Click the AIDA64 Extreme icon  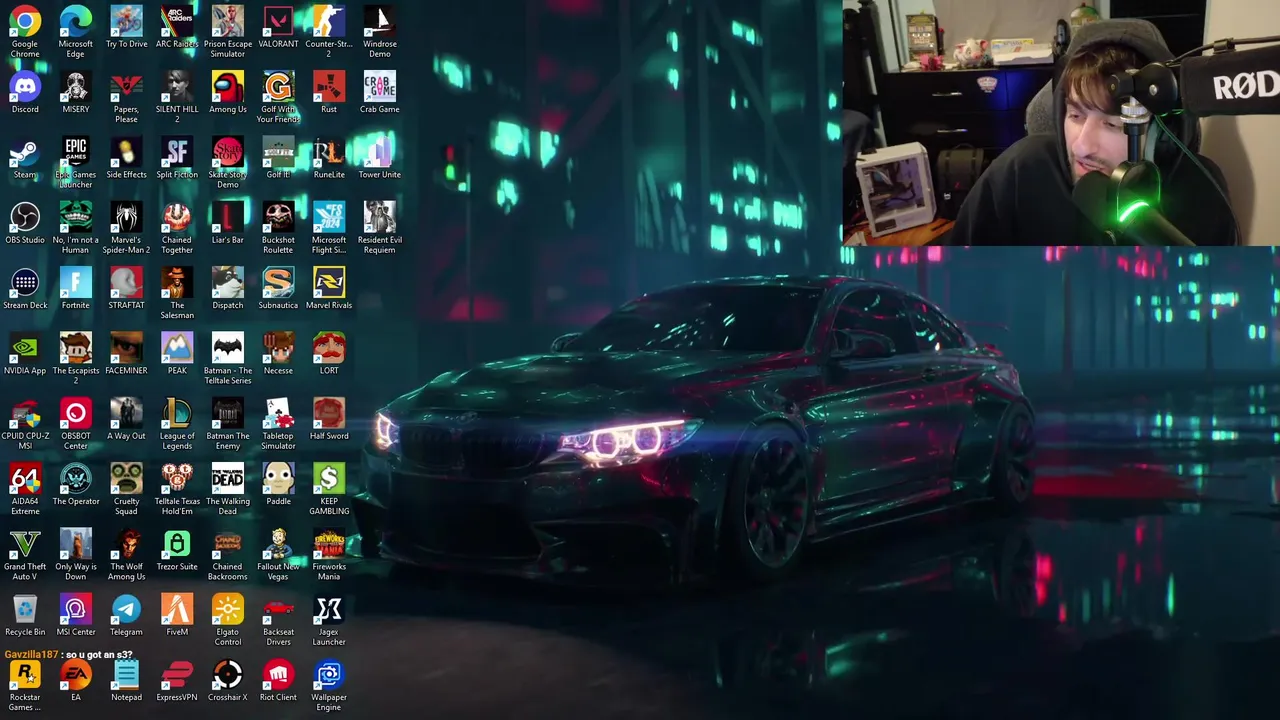(x=25, y=478)
